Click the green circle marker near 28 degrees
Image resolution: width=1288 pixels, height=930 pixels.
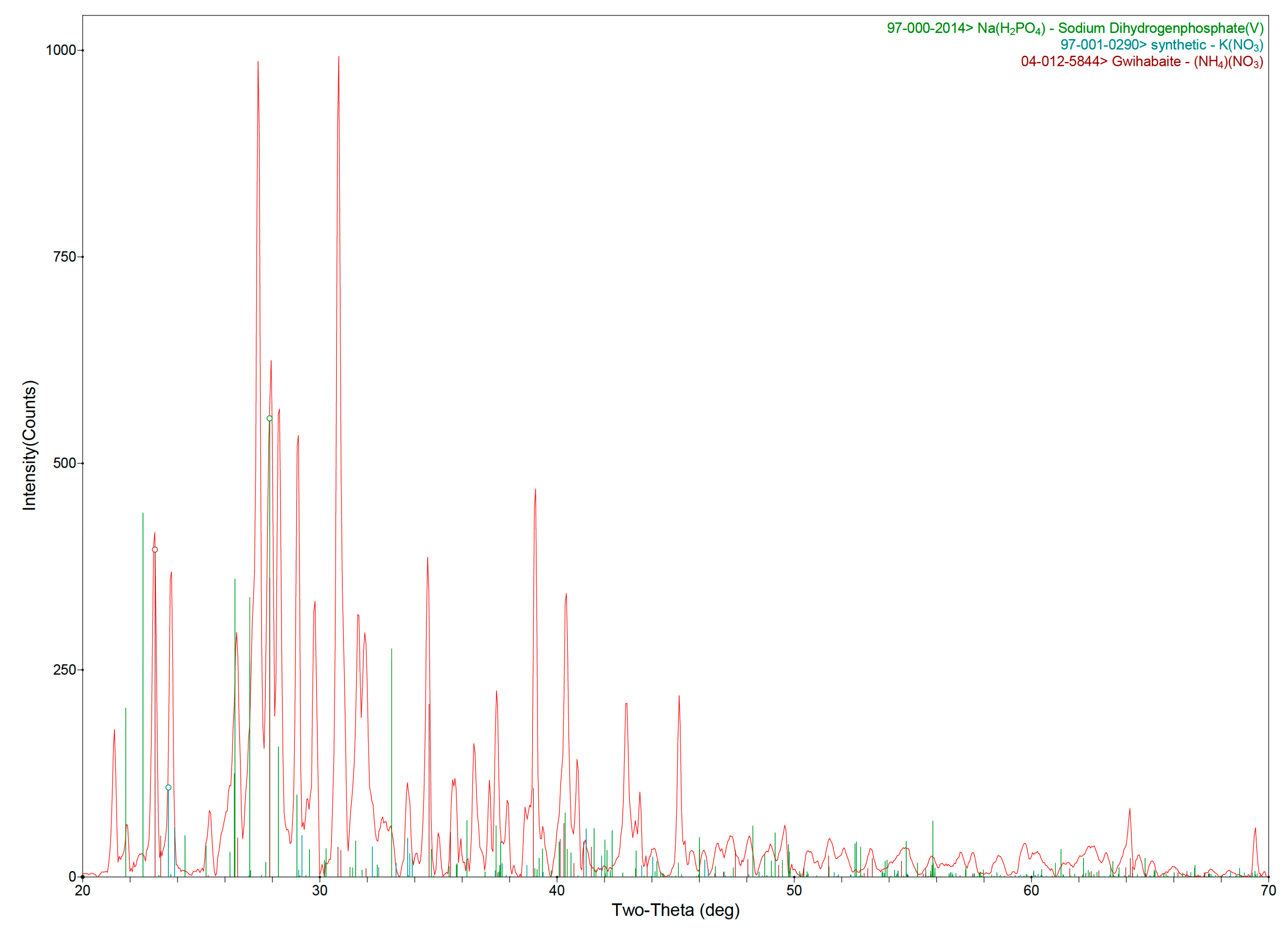[x=269, y=419]
